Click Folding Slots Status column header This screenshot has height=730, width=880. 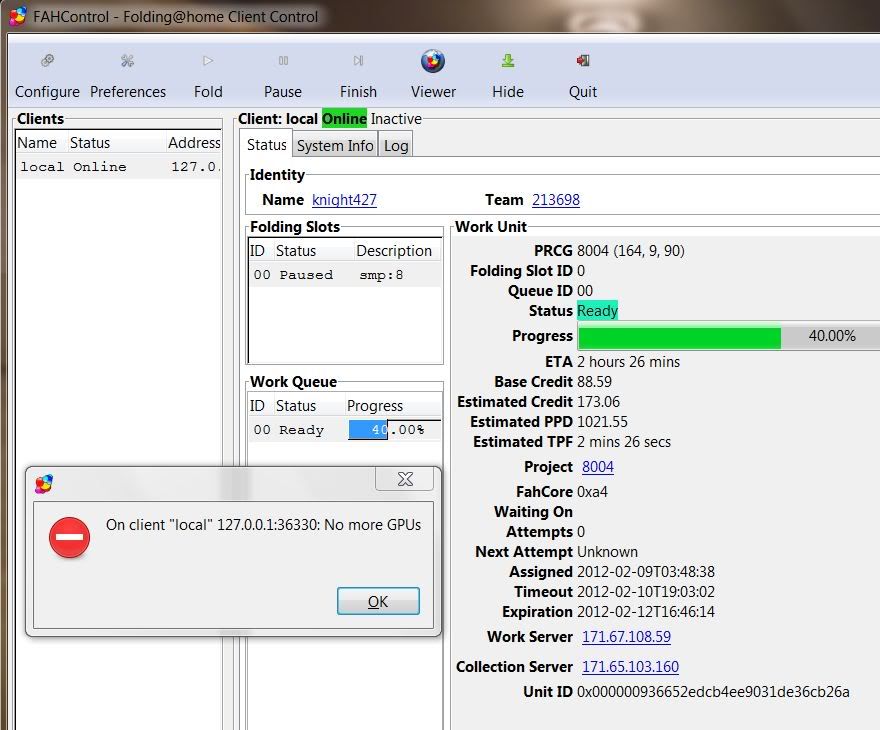pyautogui.click(x=312, y=251)
